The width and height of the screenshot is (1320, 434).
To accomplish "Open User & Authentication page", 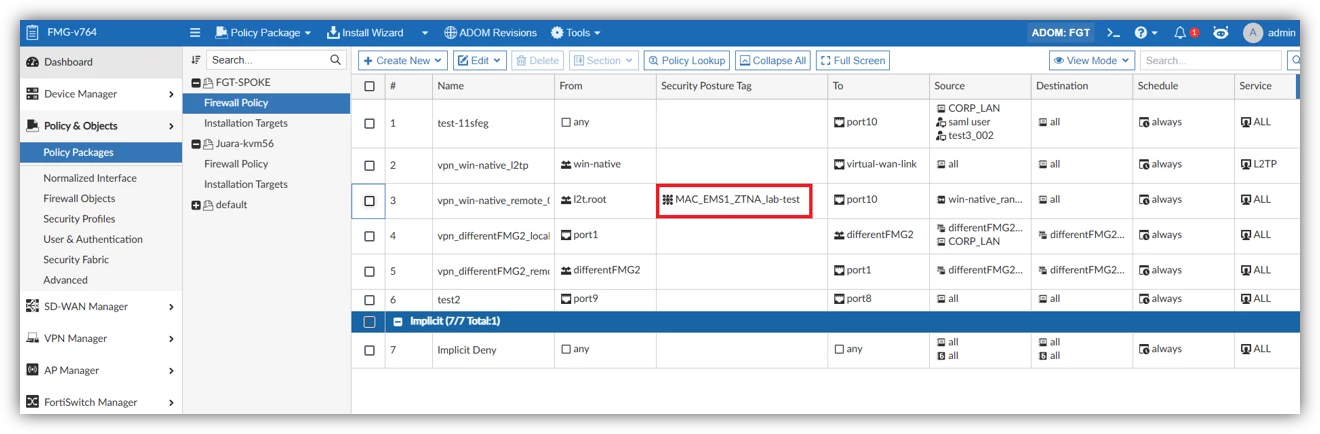I will tap(93, 240).
